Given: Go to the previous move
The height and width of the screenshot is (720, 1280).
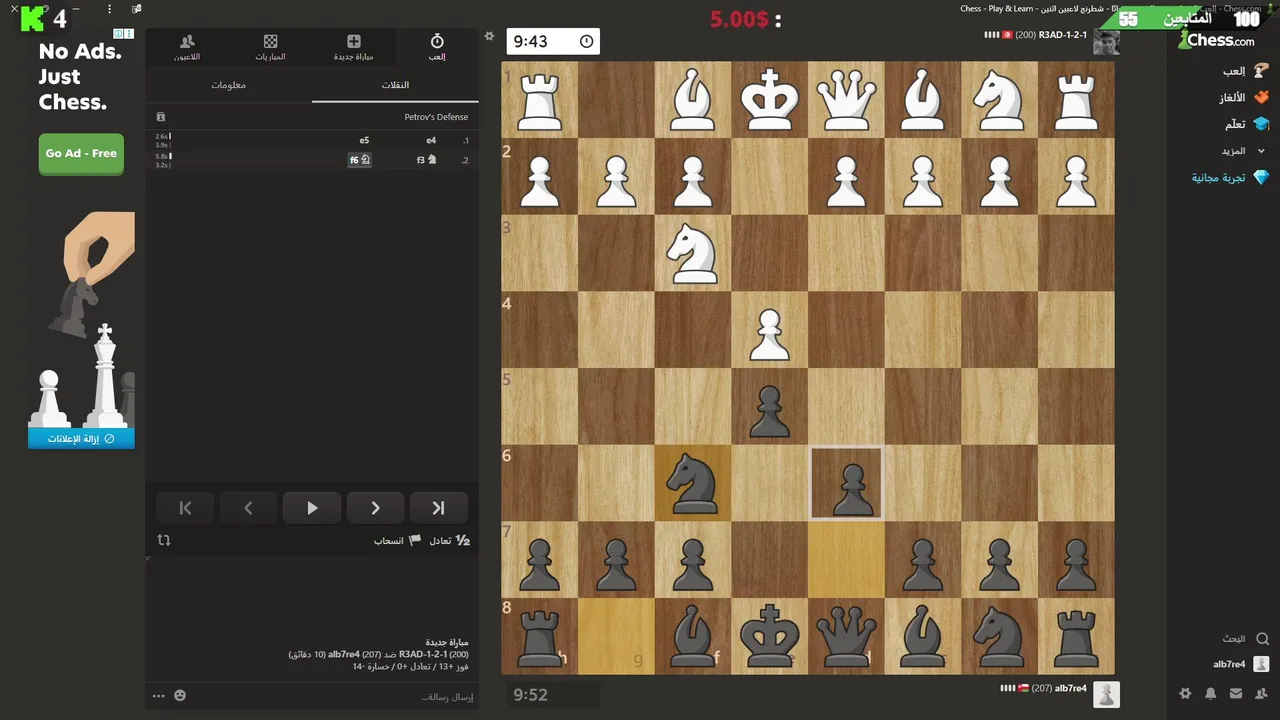Looking at the screenshot, I should point(248,508).
